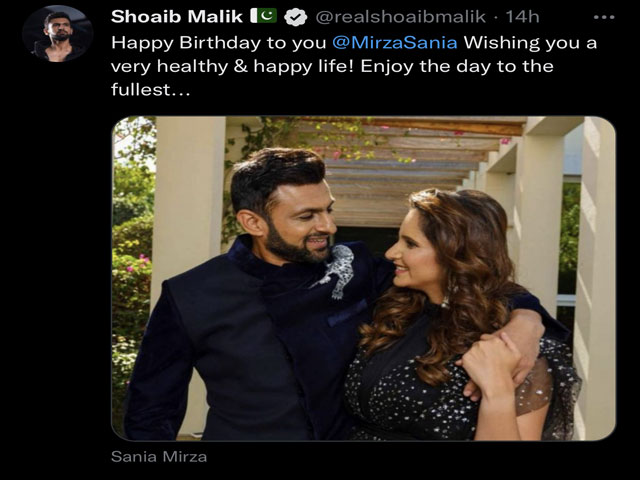Viewport: 640px width, 480px height.
Task: Open the 14h timestamp link
Action: pyautogui.click(x=522, y=17)
